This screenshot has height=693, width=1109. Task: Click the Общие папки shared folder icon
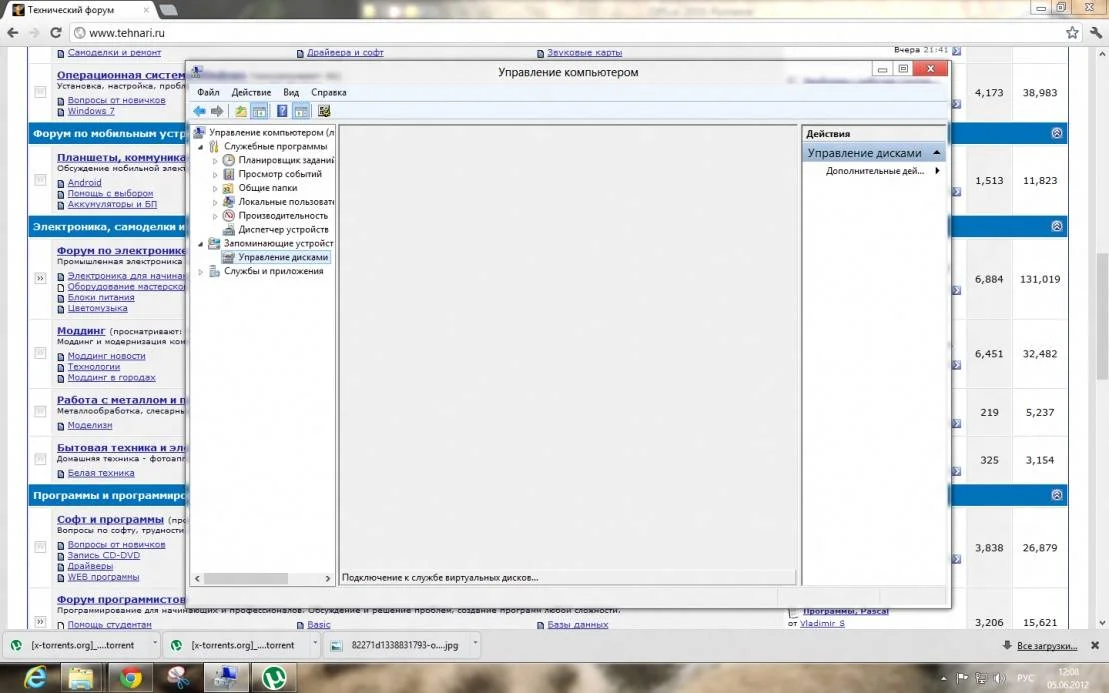[228, 188]
